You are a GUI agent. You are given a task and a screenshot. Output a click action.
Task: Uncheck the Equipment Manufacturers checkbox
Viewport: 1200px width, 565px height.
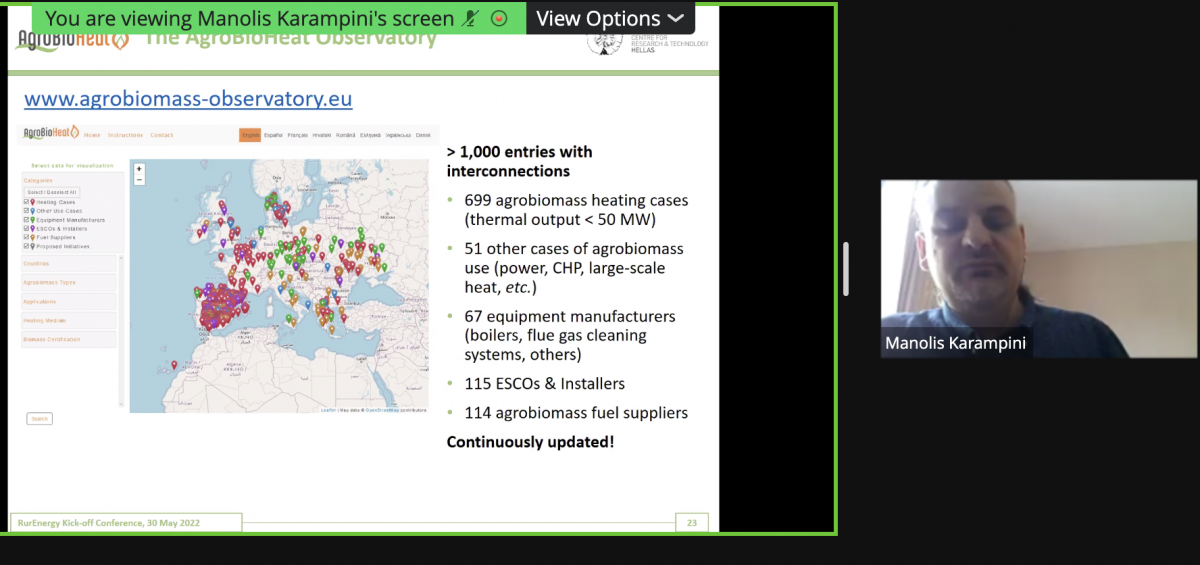tap(26, 220)
